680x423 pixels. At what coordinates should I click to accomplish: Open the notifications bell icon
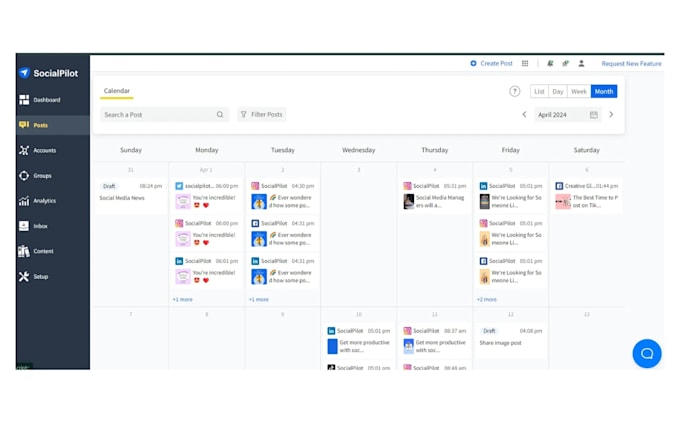(x=550, y=63)
